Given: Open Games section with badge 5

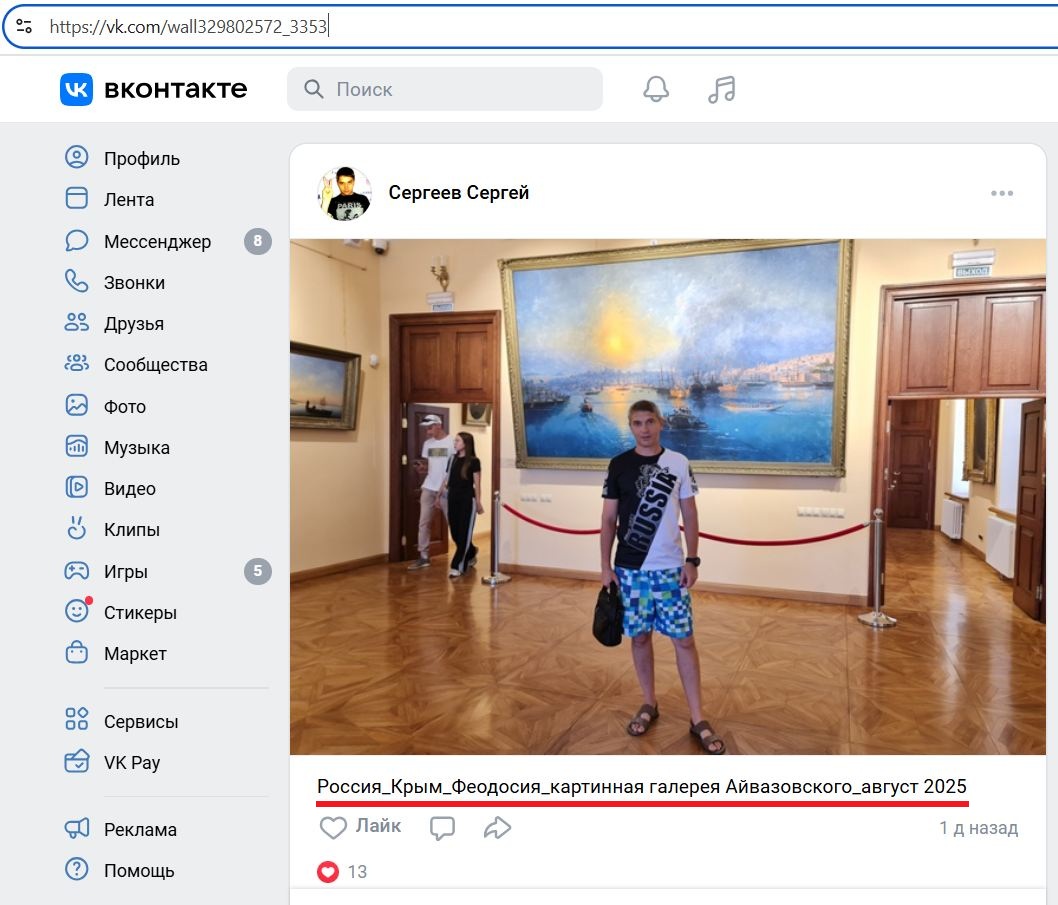Looking at the screenshot, I should point(126,572).
